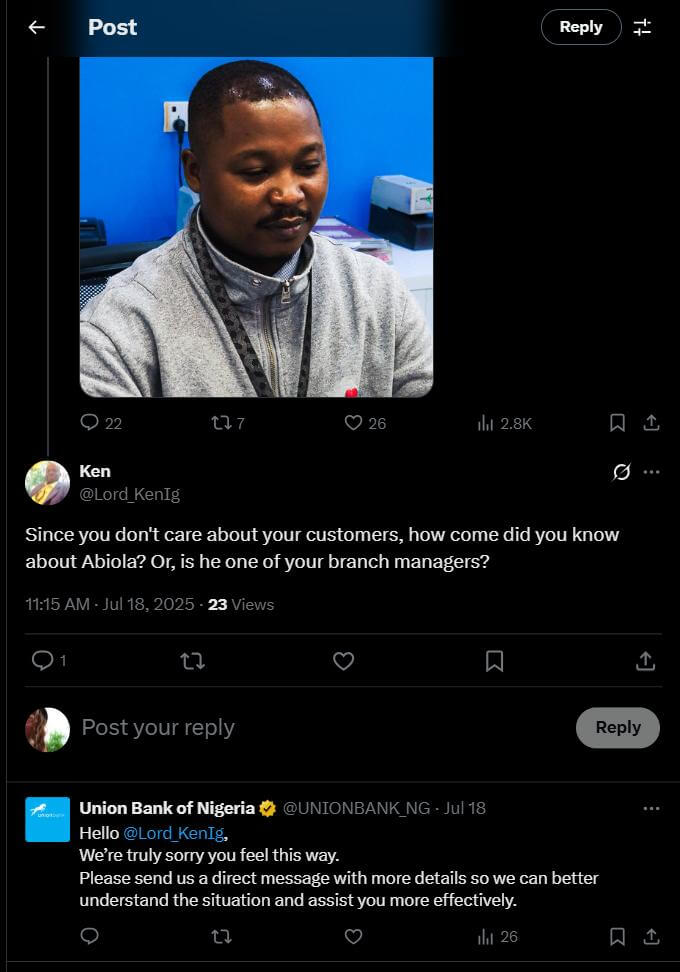Bookmark the photo post
Image resolution: width=680 pixels, height=972 pixels.
[x=617, y=423]
